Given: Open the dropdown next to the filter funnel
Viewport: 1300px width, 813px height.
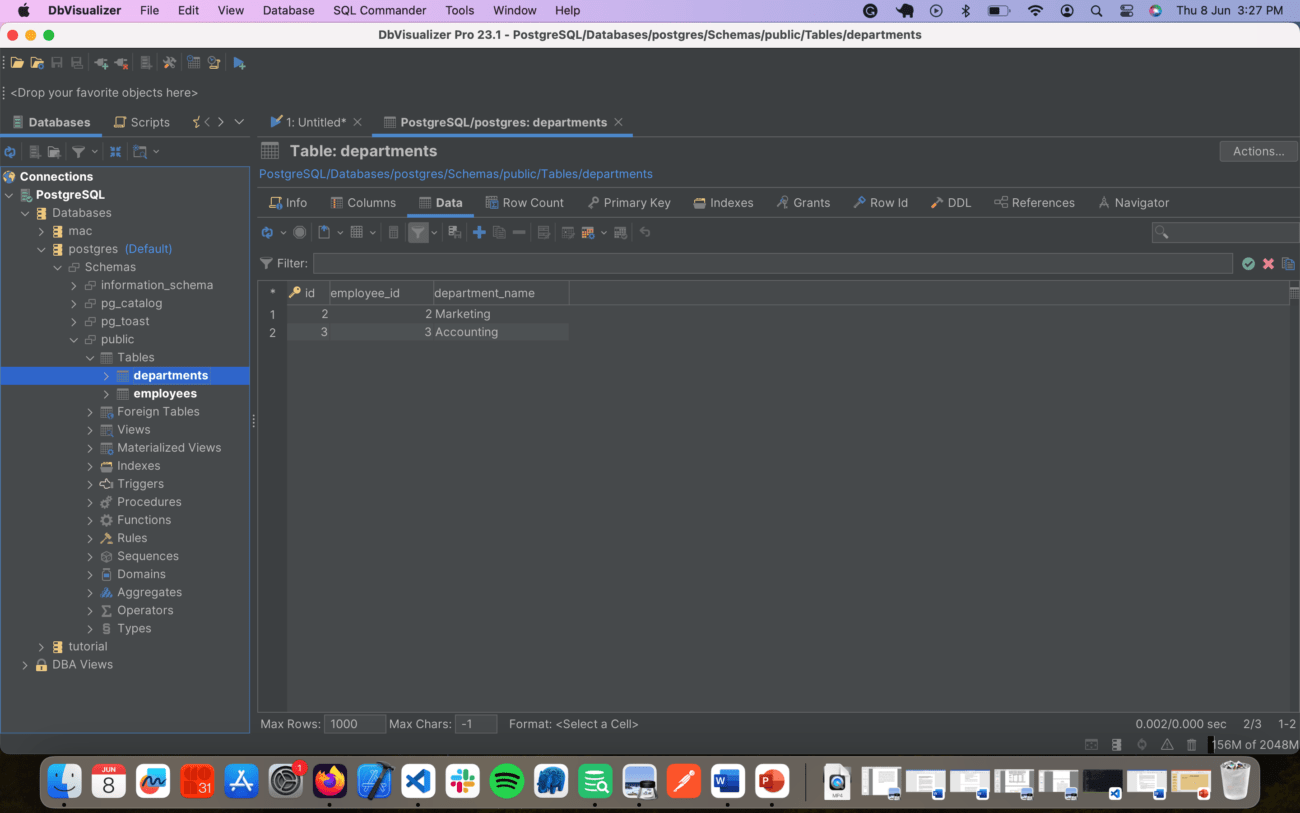Looking at the screenshot, I should click(434, 231).
